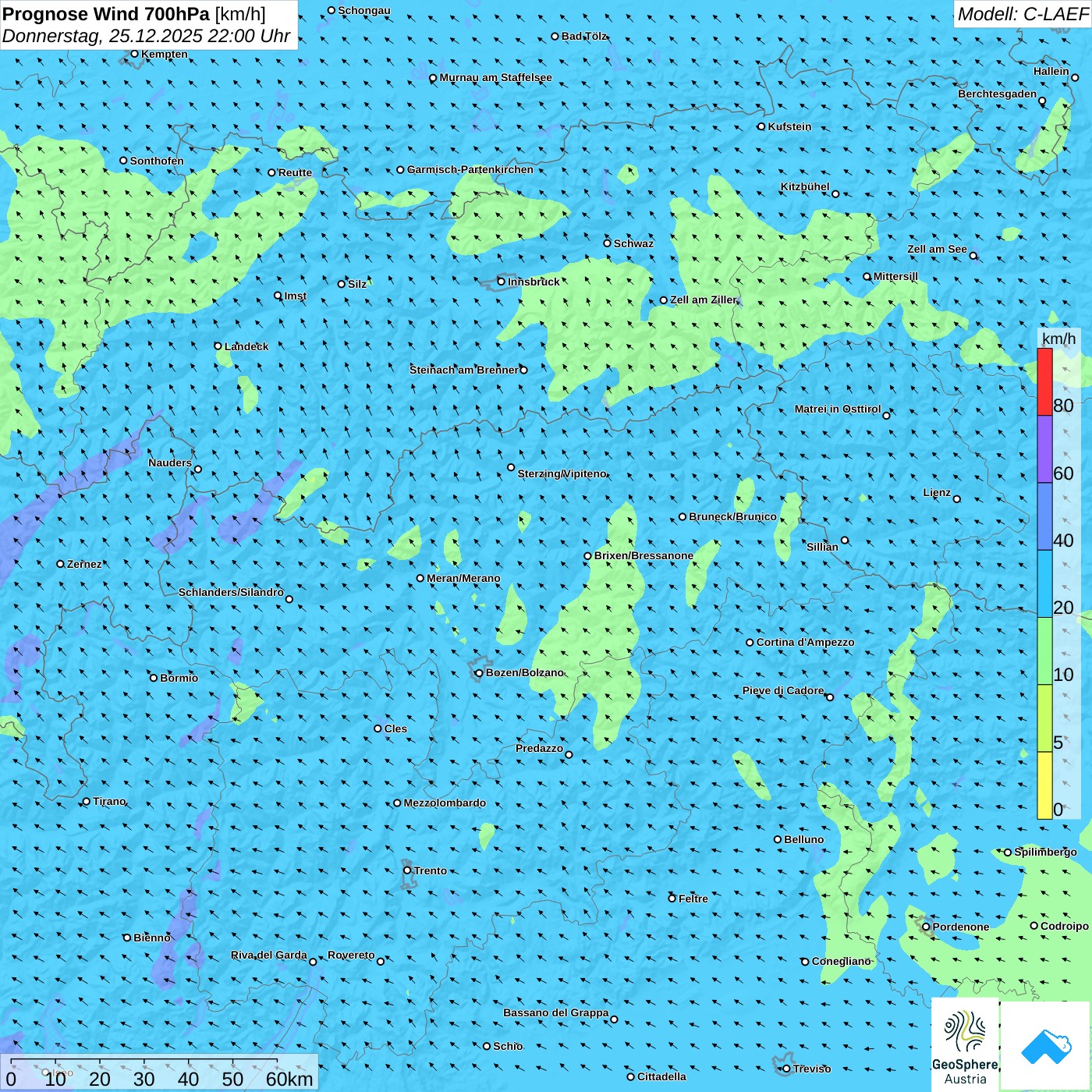Screen dimensions: 1092x1092
Task: Click the 'Riva del Garda' label
Action: pyautogui.click(x=269, y=955)
